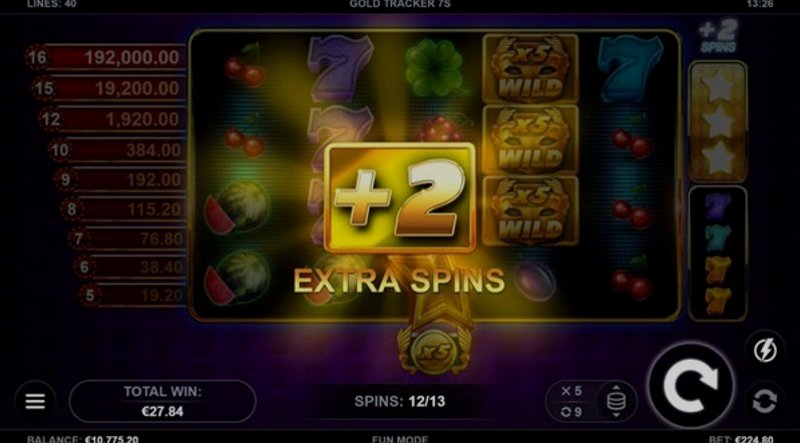Click the TOTAL WIN display
Image resolution: width=800 pixels, height=443 pixels.
pyautogui.click(x=163, y=401)
